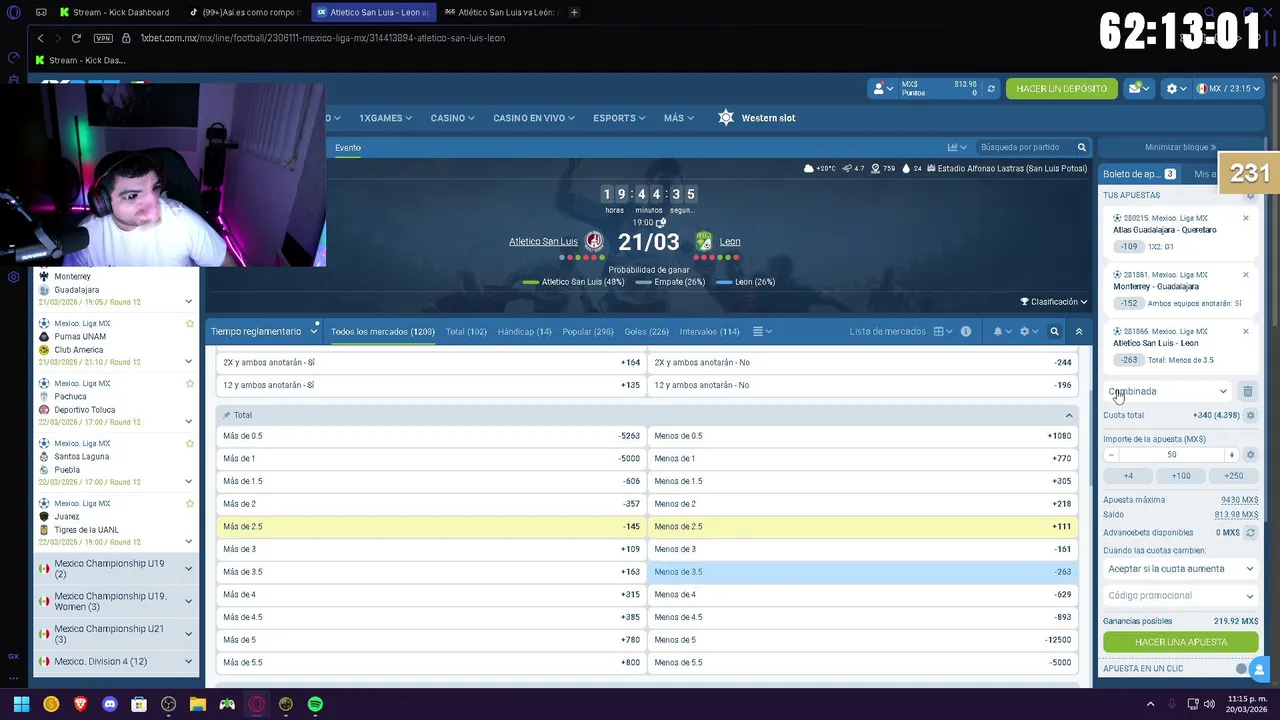Viewport: 1280px width, 720px height.
Task: Decrease stake with minus button
Action: point(1111,455)
